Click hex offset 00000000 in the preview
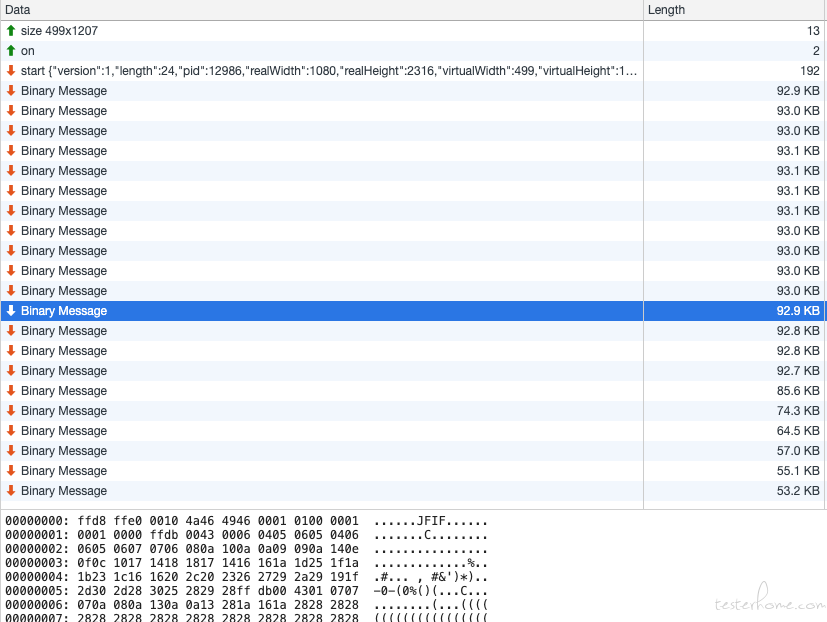The width and height of the screenshot is (827, 622). click(37, 521)
